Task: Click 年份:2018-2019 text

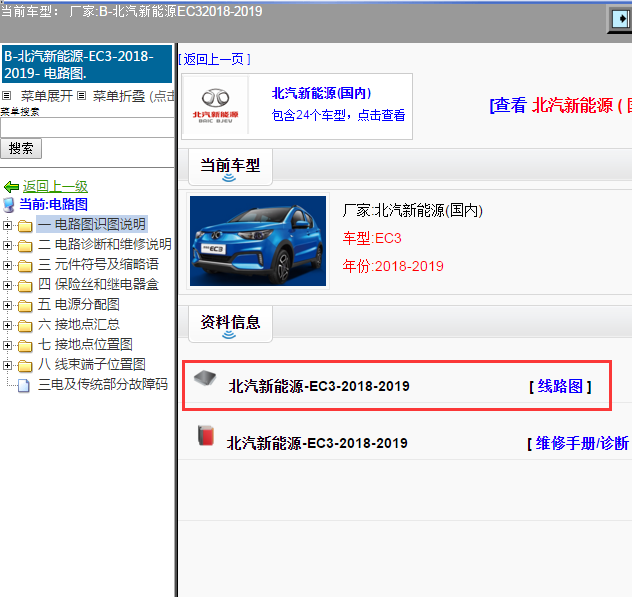Action: 393,266
